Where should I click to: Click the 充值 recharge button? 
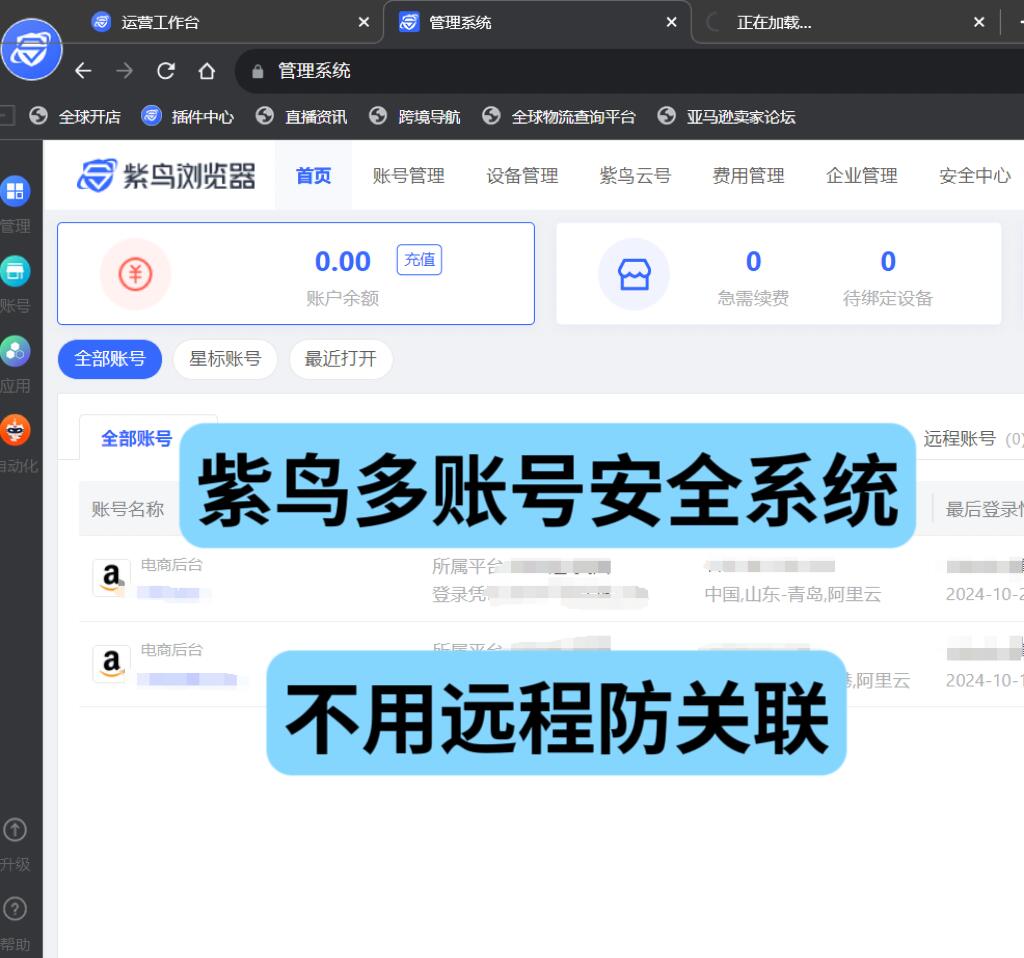[x=419, y=259]
